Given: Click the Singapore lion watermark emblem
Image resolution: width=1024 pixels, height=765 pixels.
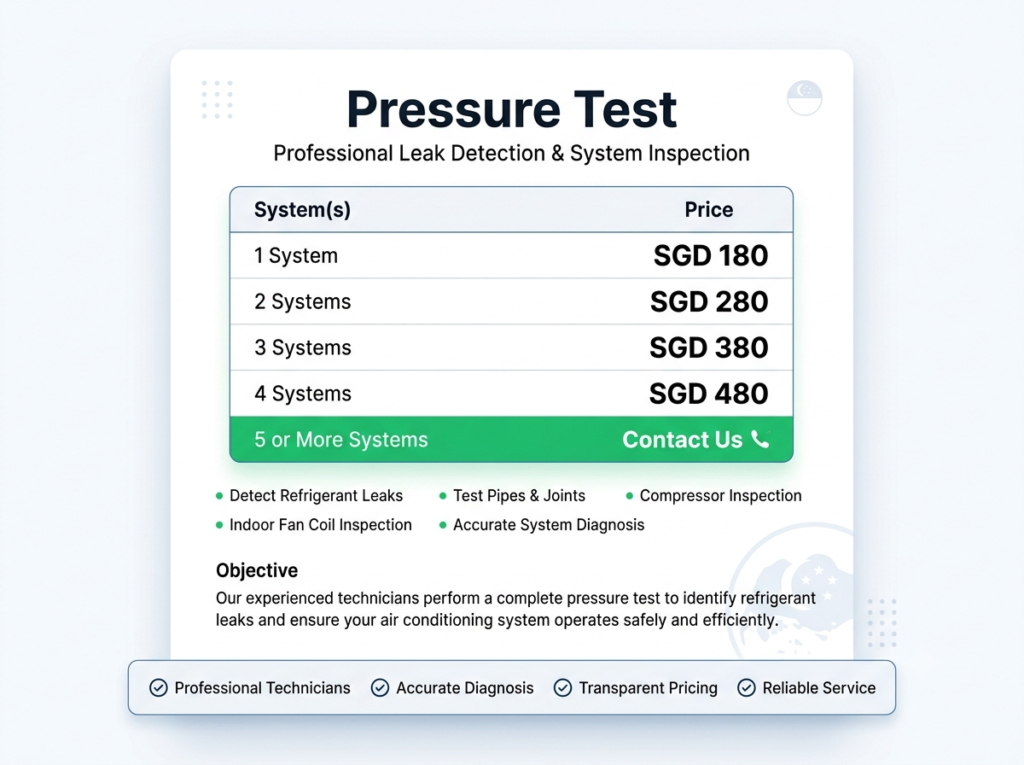Looking at the screenshot, I should (x=792, y=591).
